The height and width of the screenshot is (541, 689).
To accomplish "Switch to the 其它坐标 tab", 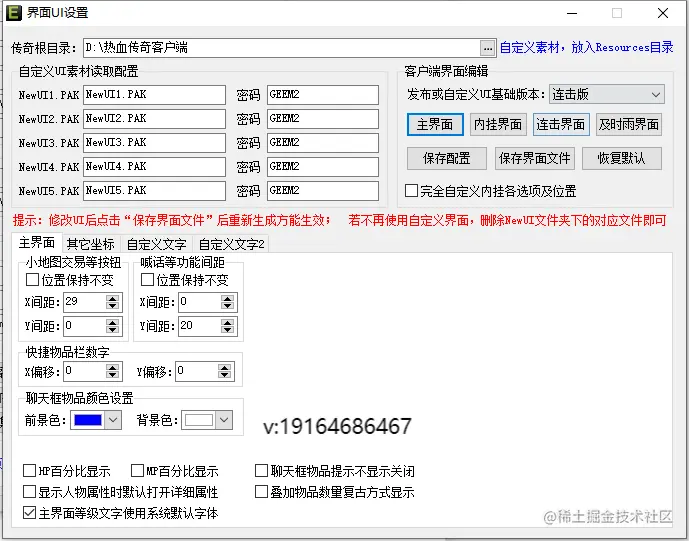I will point(91,244).
